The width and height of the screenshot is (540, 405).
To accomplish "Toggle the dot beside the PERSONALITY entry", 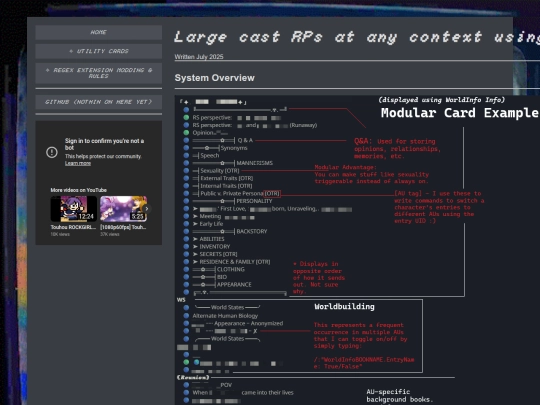I will [186, 201].
